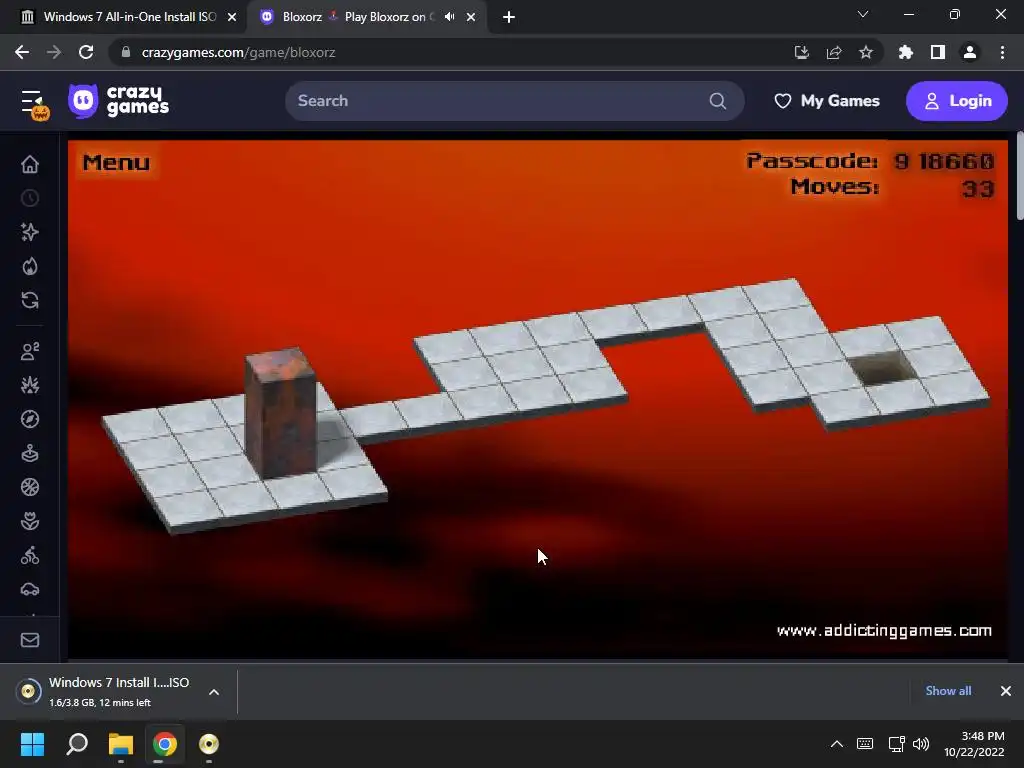Screen dimensions: 1024x768
Task: Open Basketball category icon
Action: 30,487
